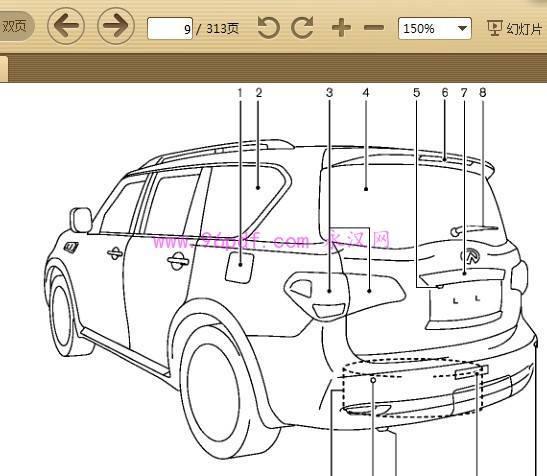Screen dimensions: 547x476
Task: Go to the previous page with back arrow
Action: click(66, 27)
